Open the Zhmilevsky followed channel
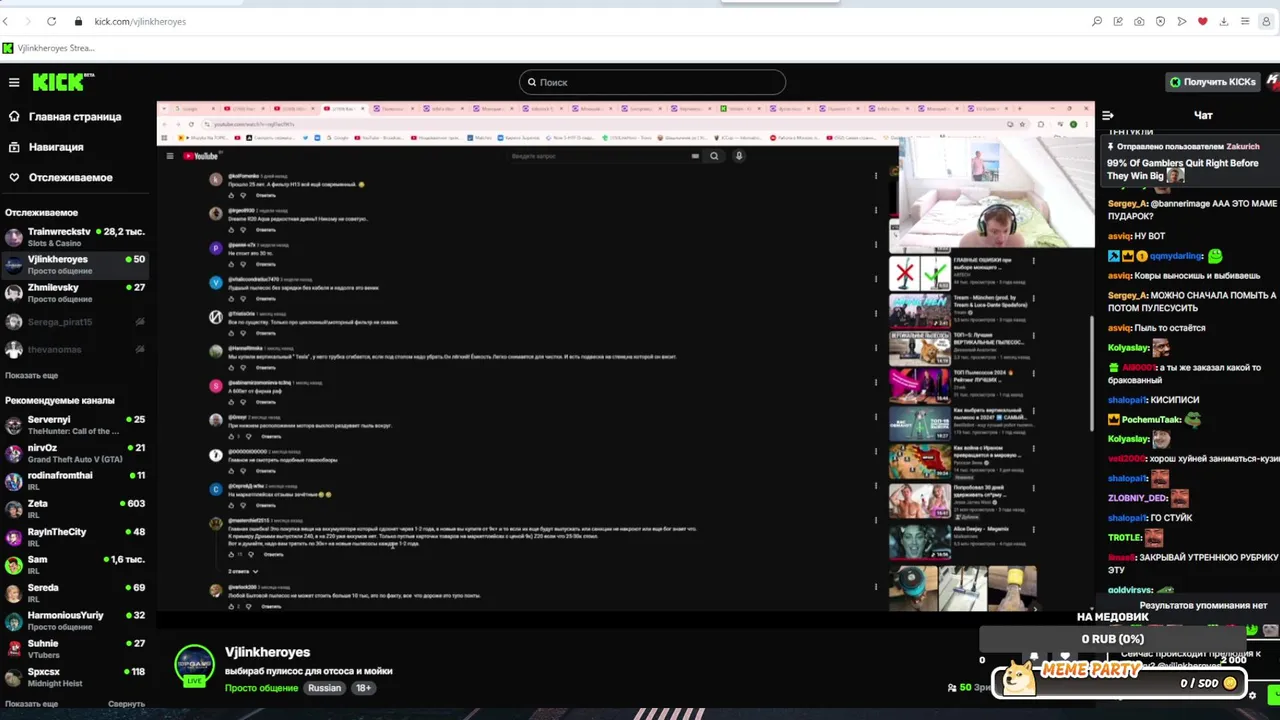Viewport: 1280px width, 720px height. click(x=75, y=293)
